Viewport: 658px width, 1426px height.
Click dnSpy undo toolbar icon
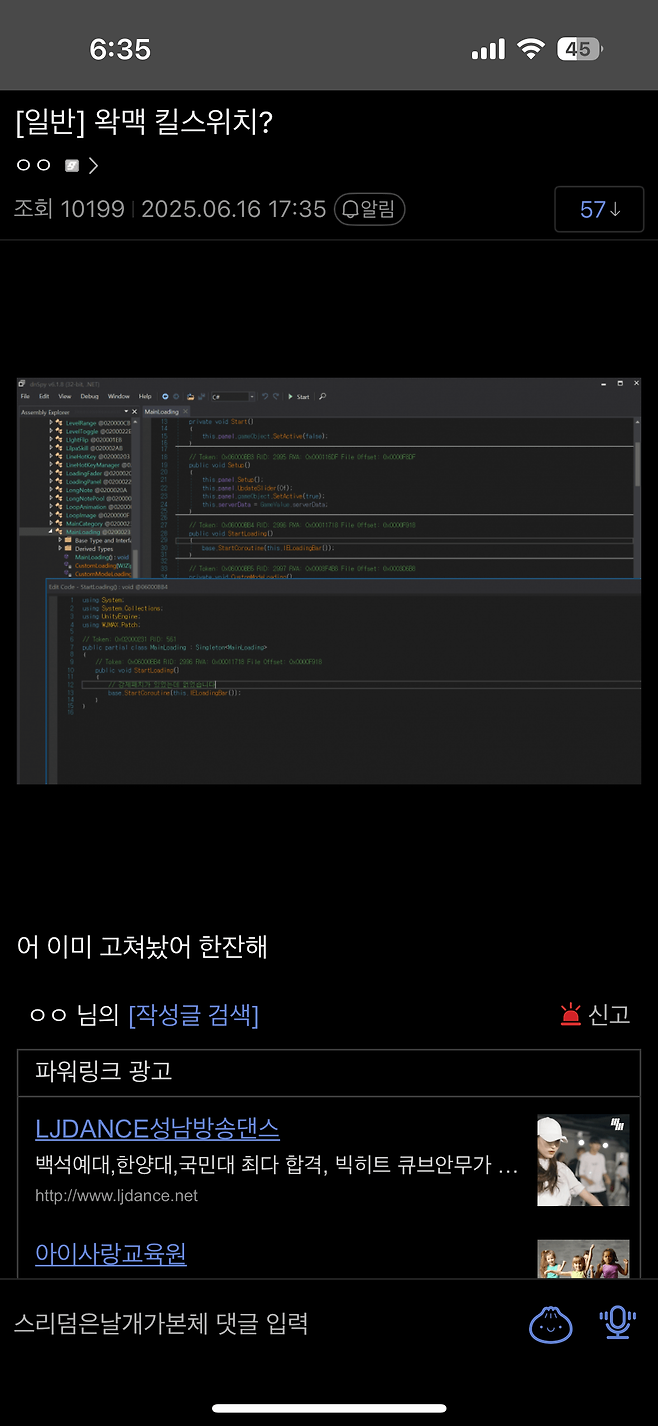coord(265,396)
